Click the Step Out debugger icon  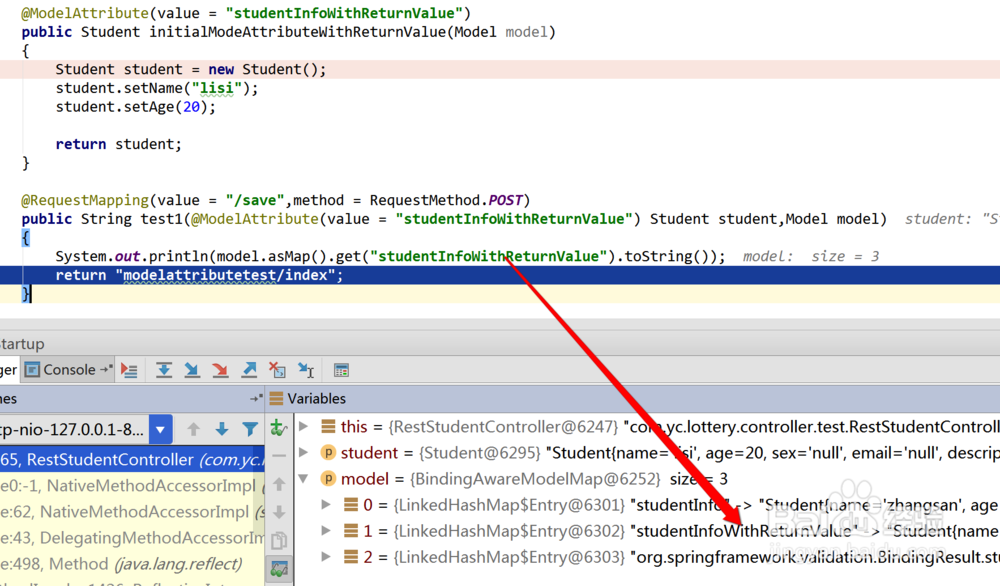[249, 370]
